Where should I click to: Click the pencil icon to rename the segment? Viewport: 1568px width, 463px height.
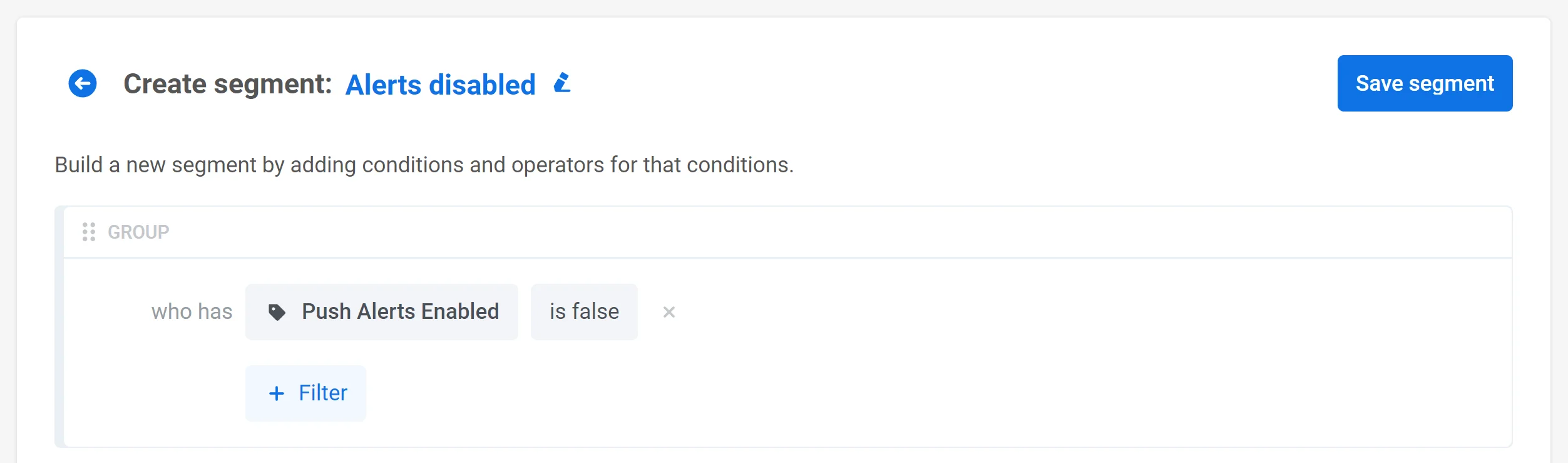(562, 83)
